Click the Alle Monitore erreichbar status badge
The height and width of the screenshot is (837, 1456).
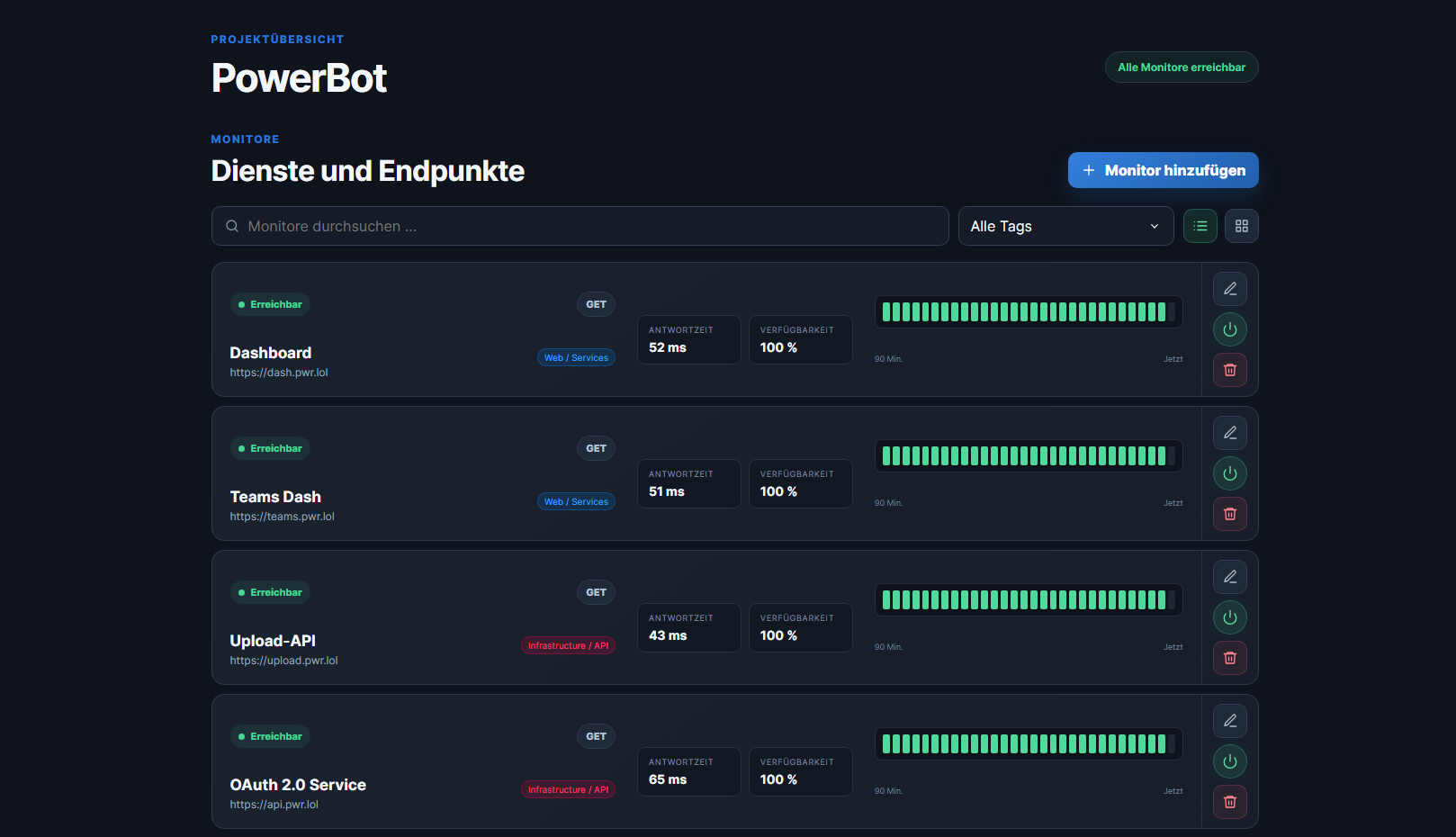tap(1182, 67)
